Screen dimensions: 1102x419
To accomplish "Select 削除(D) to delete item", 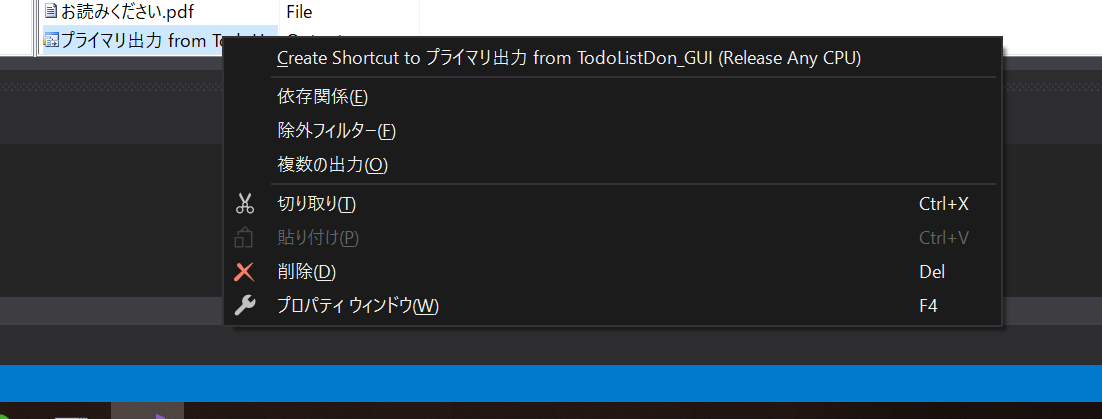I will point(306,272).
